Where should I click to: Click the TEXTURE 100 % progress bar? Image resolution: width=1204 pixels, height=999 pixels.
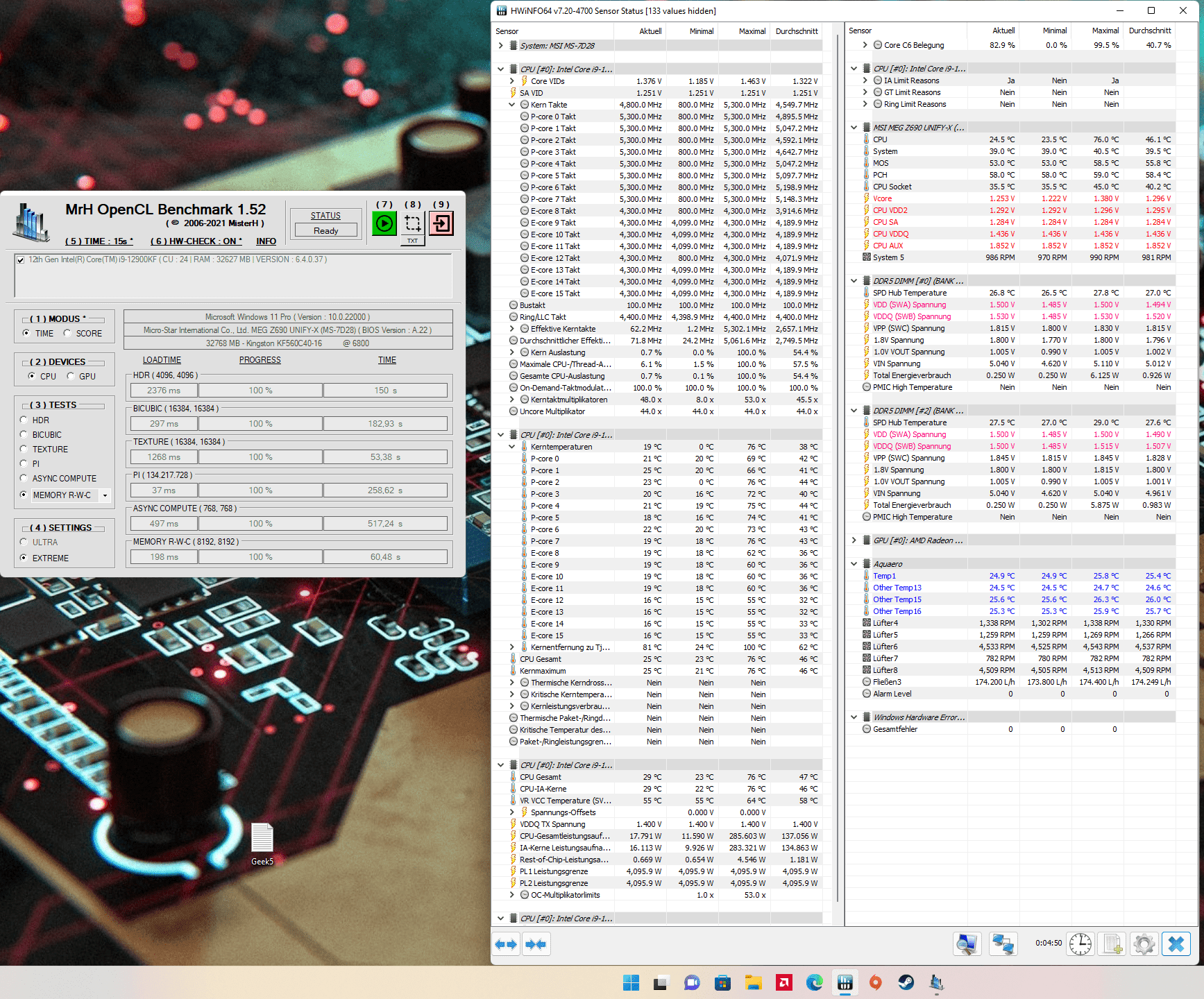pos(261,457)
